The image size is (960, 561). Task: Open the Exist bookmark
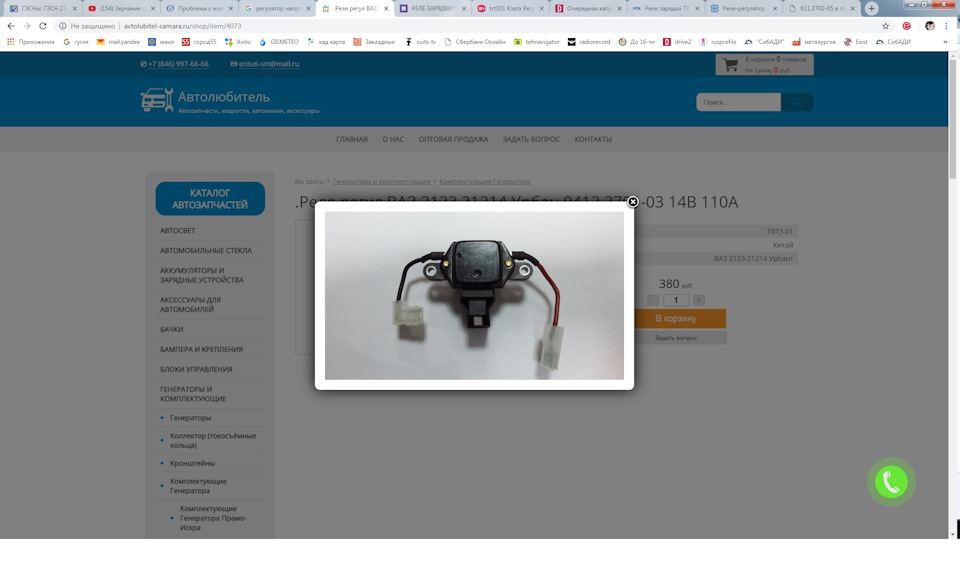point(856,42)
